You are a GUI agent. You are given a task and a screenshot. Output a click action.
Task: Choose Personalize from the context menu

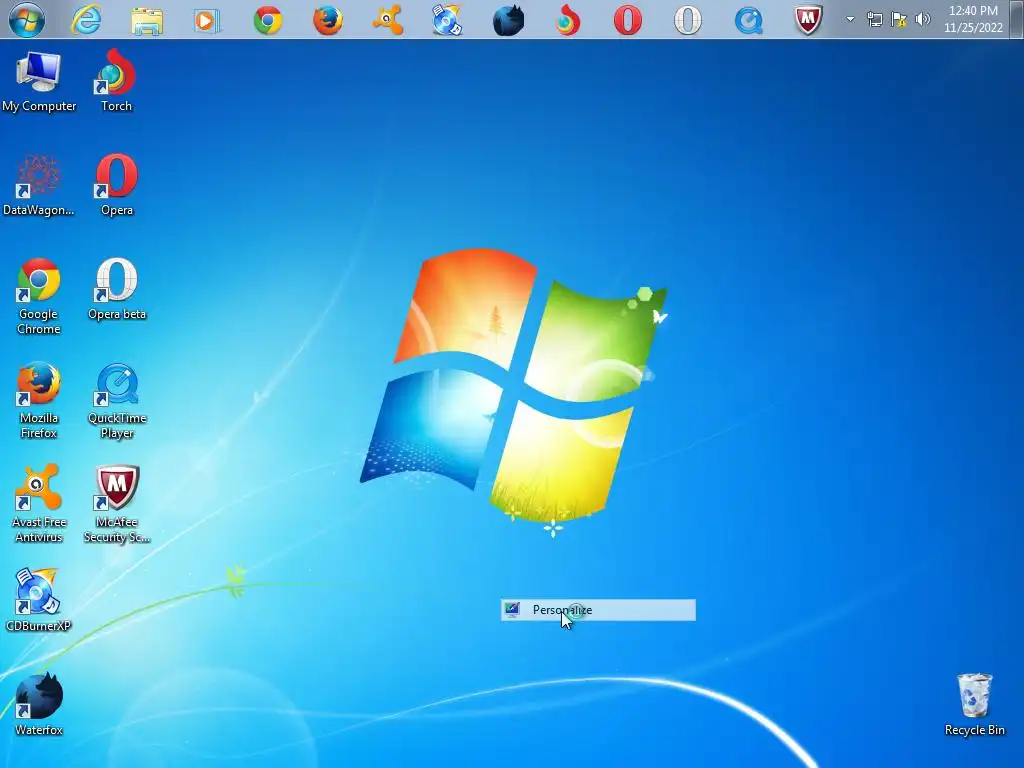tap(598, 610)
